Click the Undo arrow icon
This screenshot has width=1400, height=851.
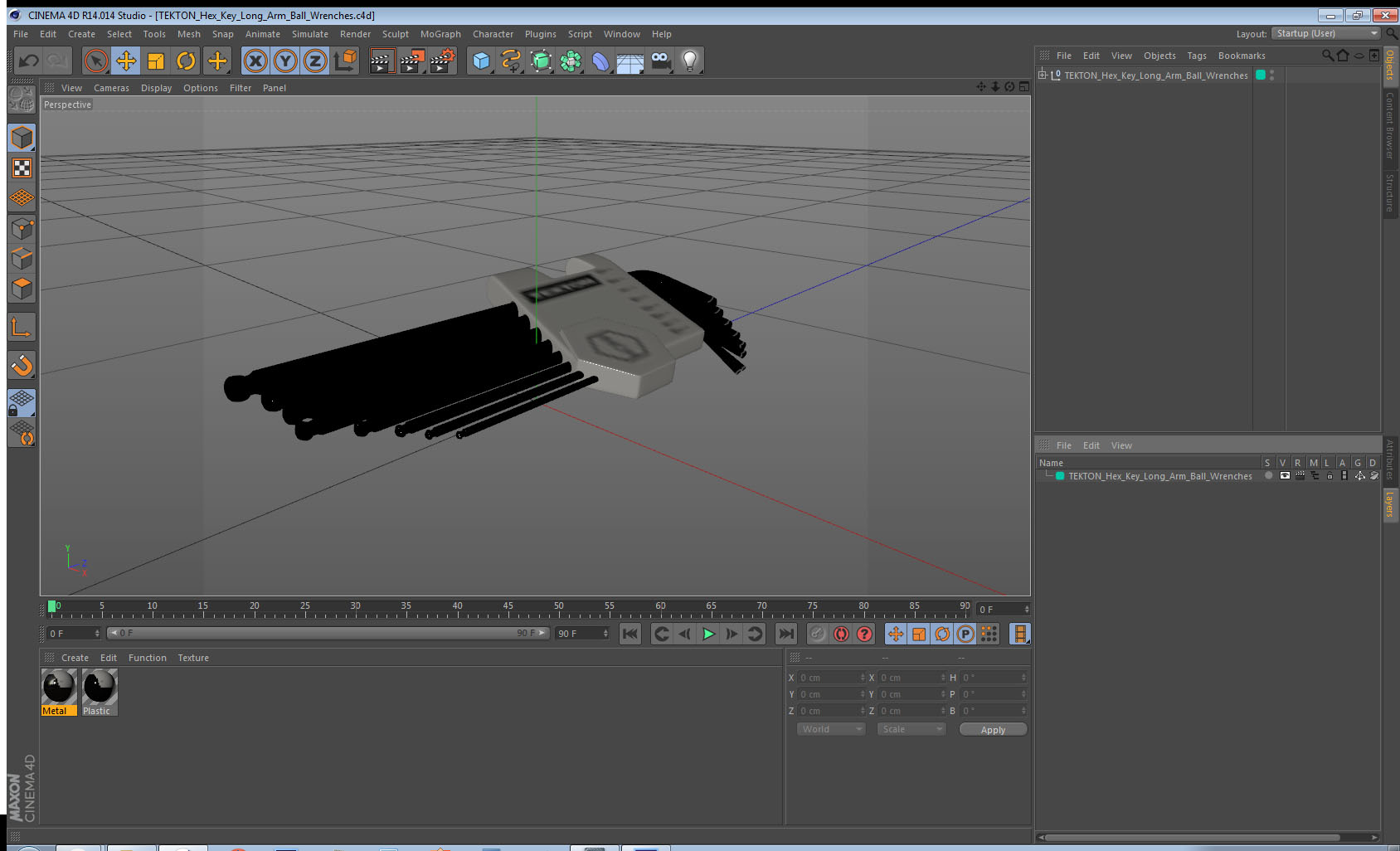[x=28, y=61]
